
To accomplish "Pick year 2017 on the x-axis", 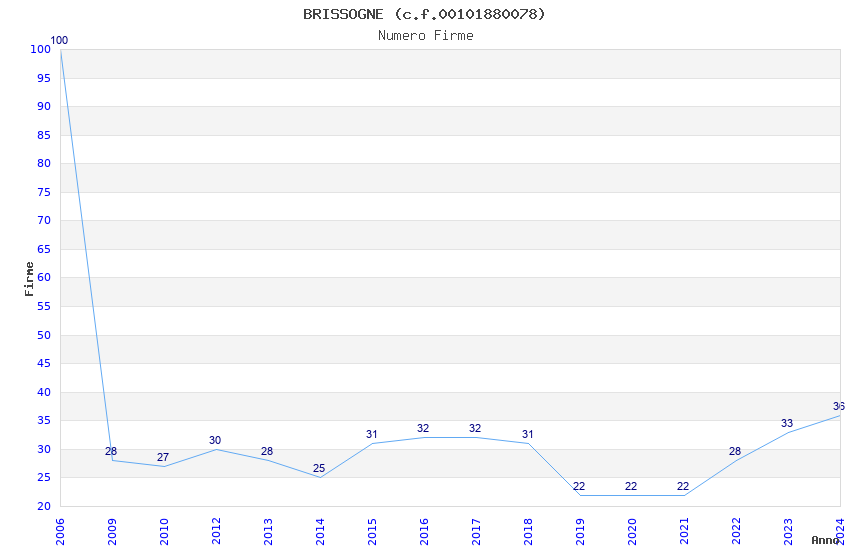I will tap(476, 531).
